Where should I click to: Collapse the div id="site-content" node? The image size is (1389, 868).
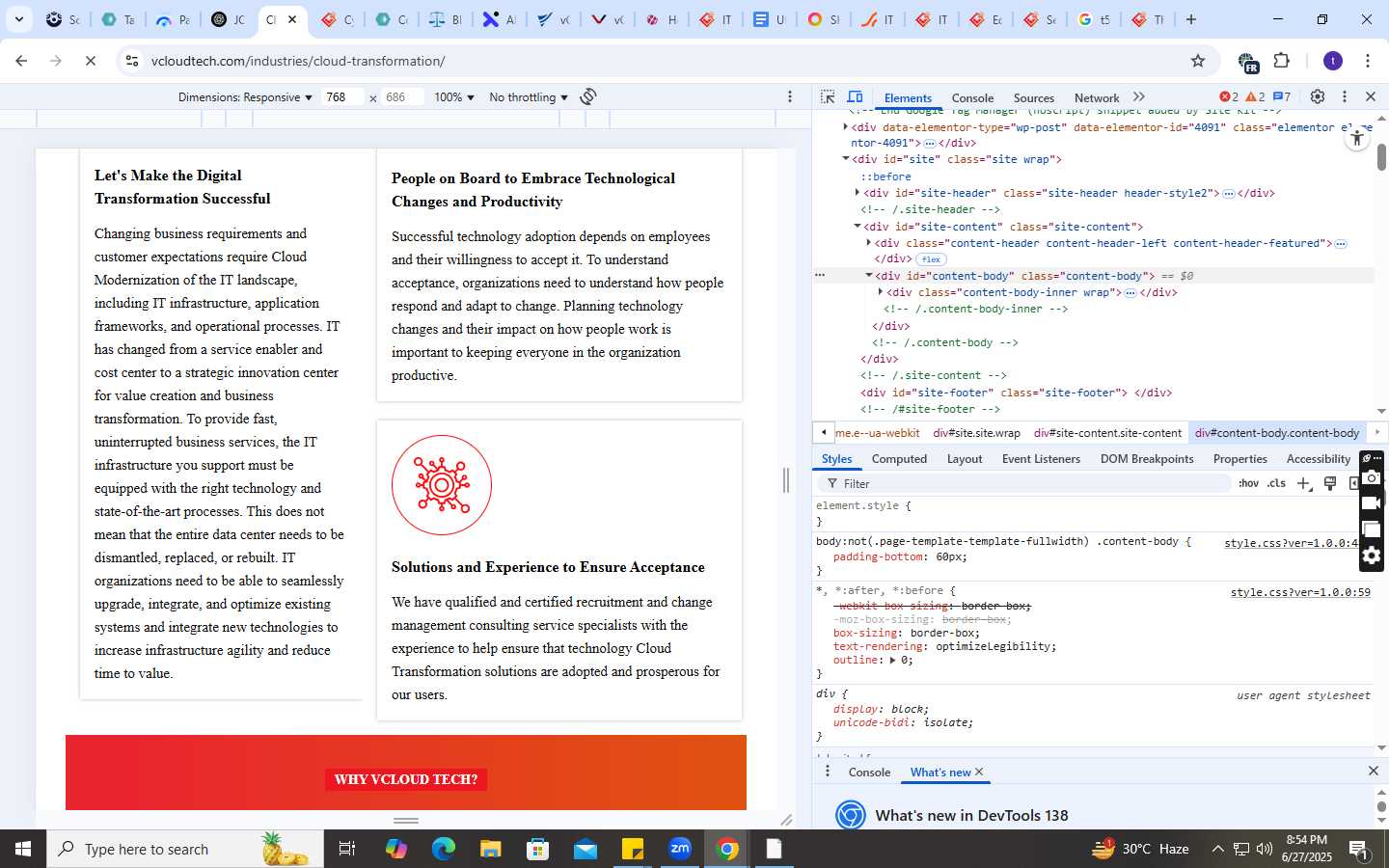[x=858, y=227]
